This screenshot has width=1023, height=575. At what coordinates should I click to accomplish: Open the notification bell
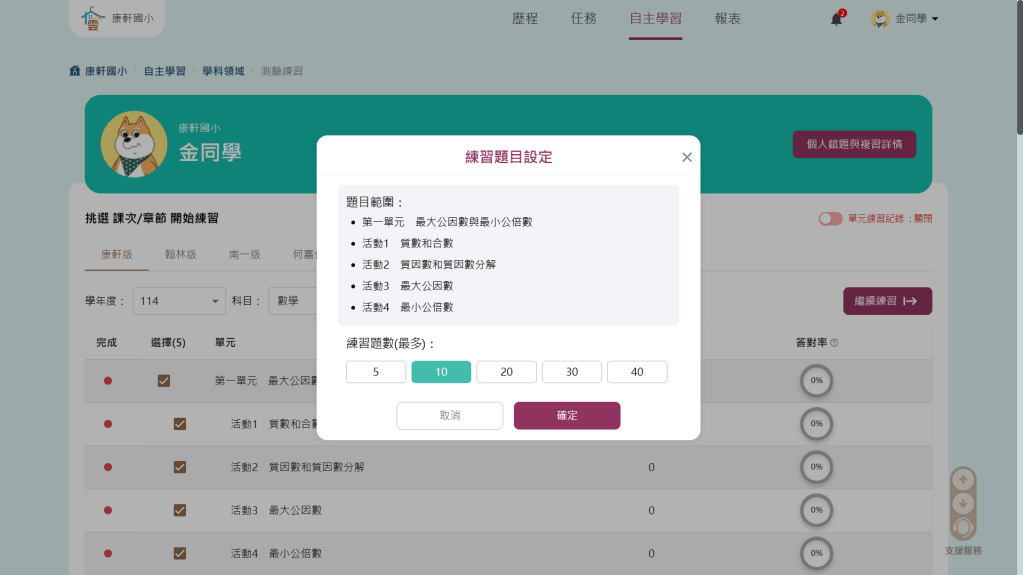point(836,19)
